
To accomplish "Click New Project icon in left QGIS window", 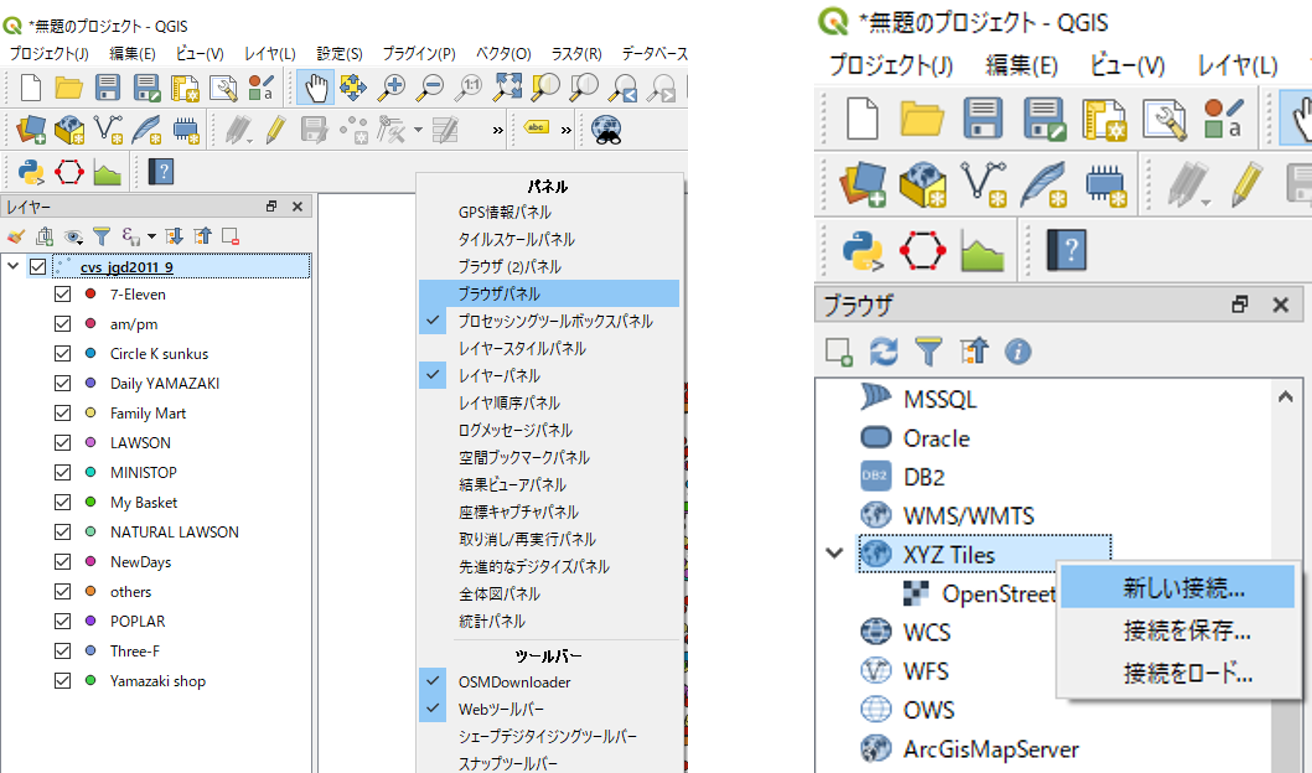I will pos(31,88).
